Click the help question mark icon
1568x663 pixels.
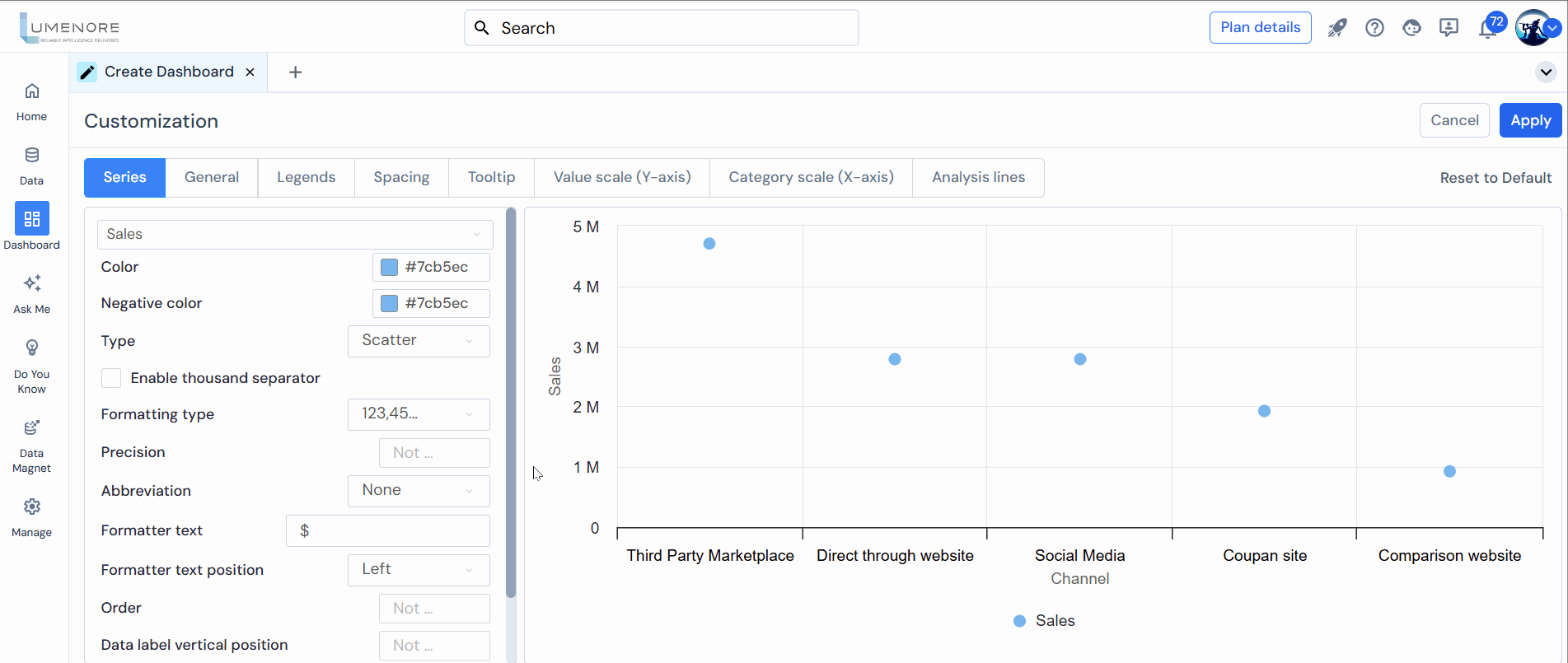click(x=1374, y=28)
